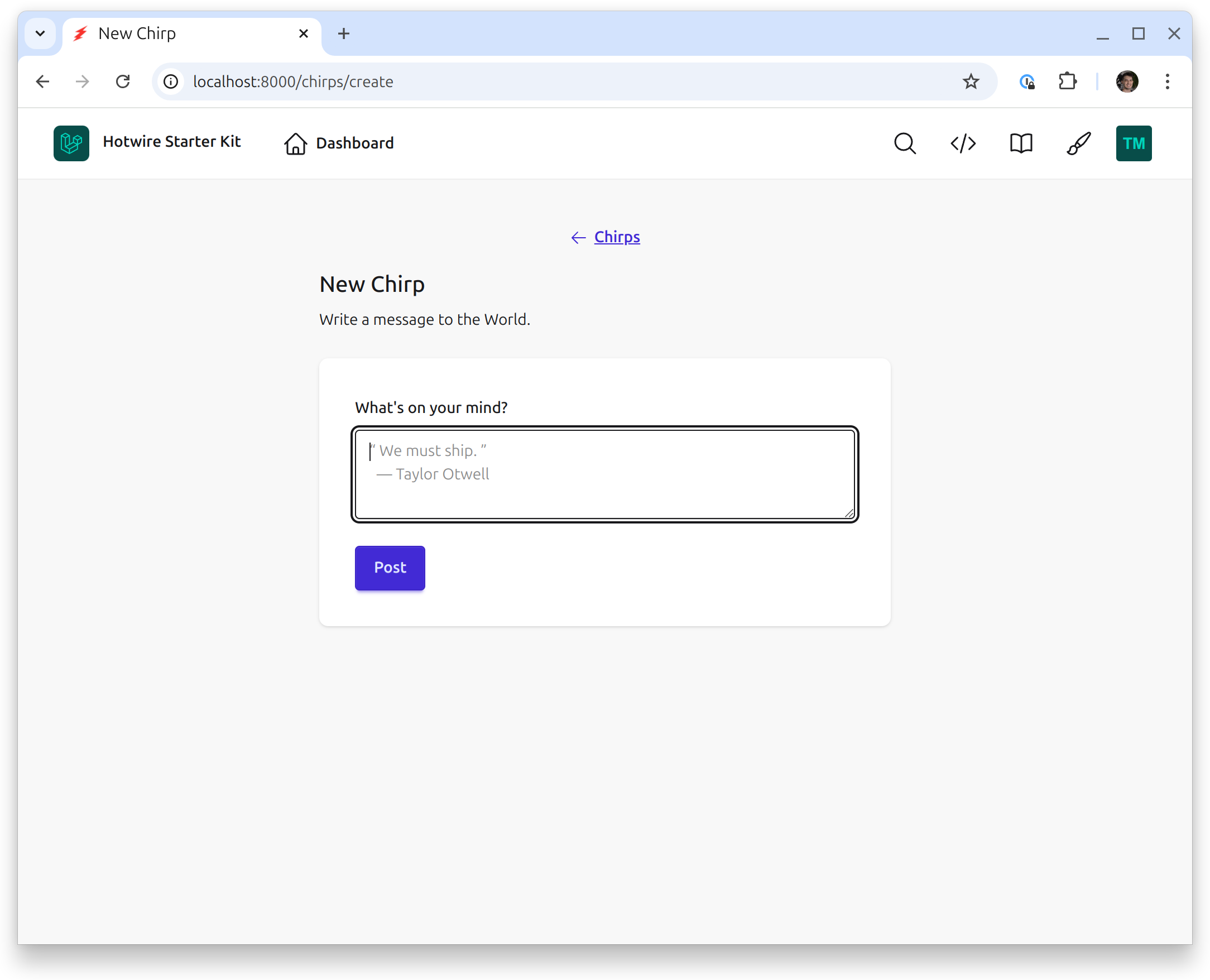Toggle the bookmark star for this page
The image size is (1210, 980).
click(970, 81)
